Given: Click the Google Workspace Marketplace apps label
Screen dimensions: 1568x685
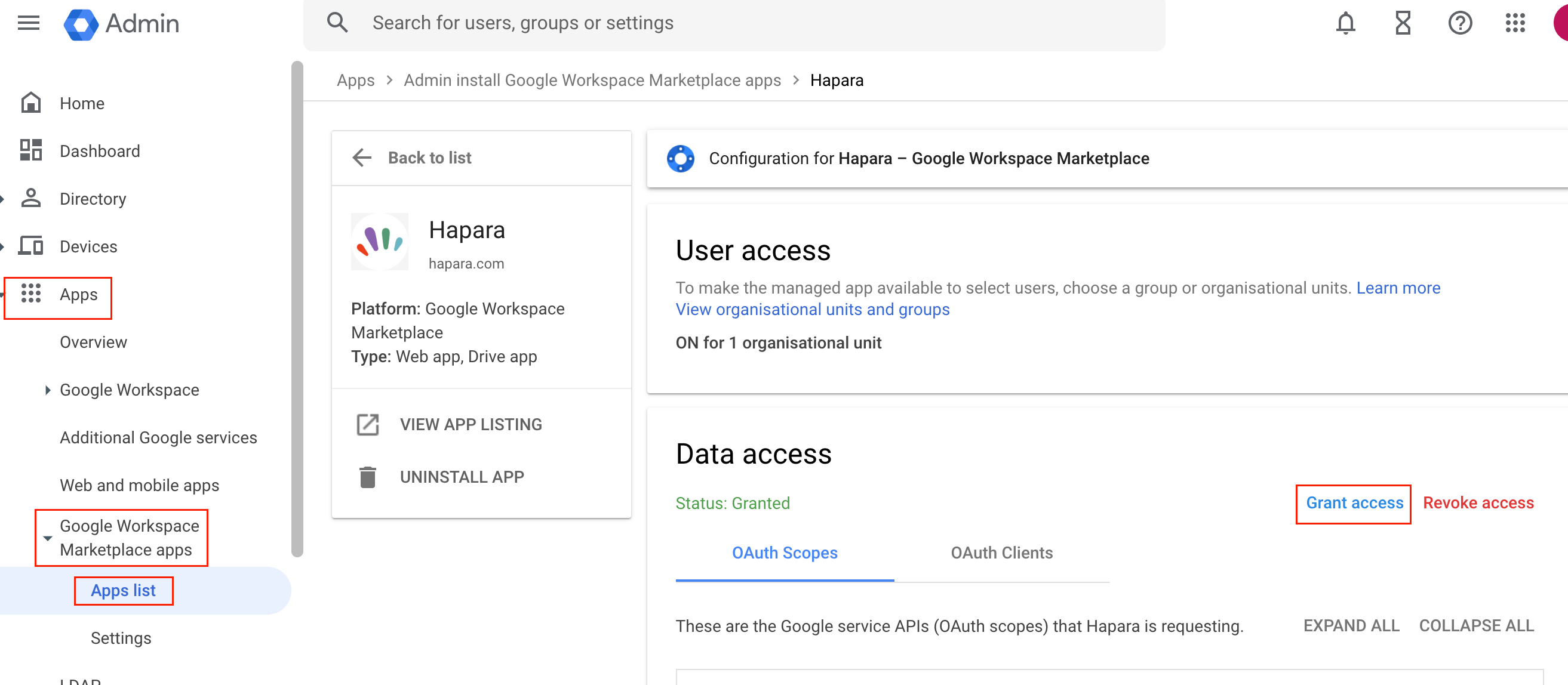Looking at the screenshot, I should tap(129, 538).
